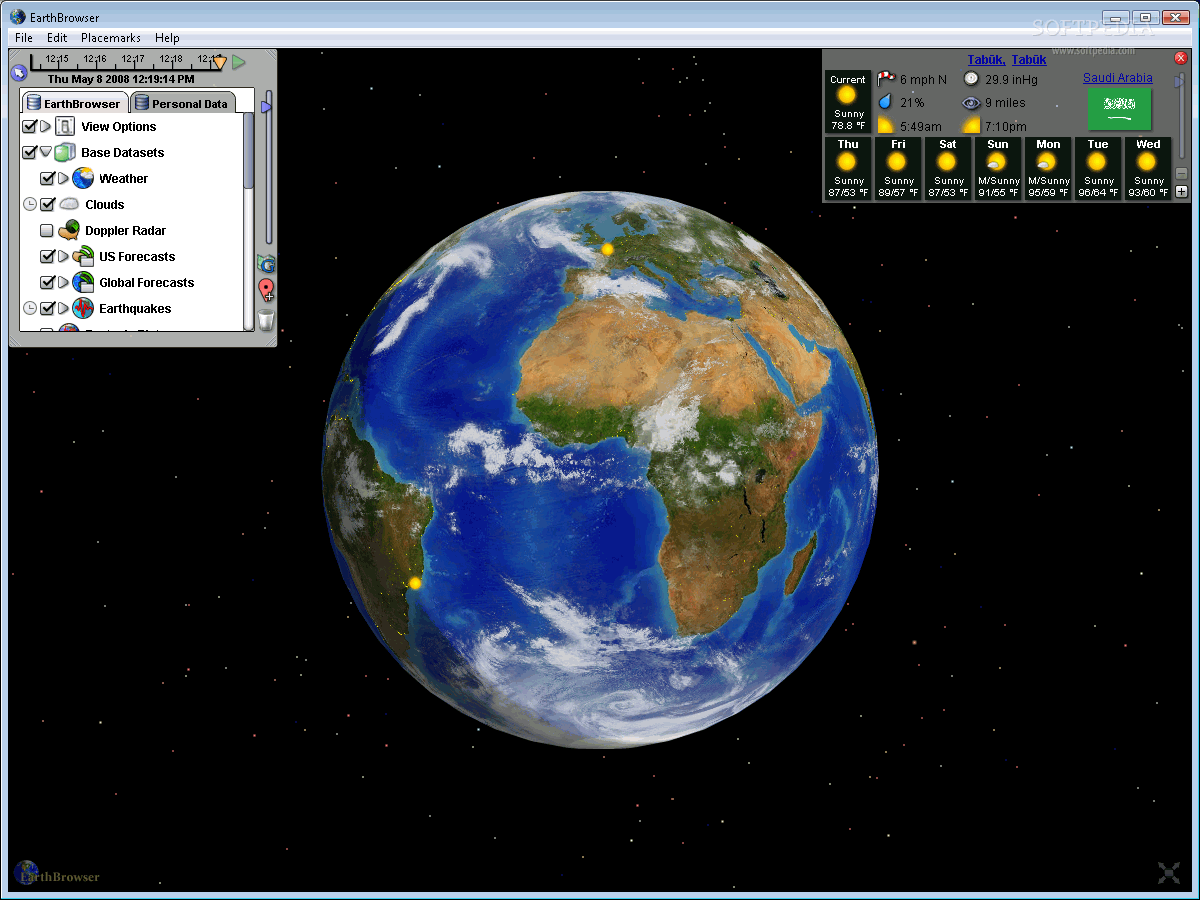Image resolution: width=1200 pixels, height=900 pixels.
Task: Click the barometer pressure gauge icon
Action: tap(972, 79)
